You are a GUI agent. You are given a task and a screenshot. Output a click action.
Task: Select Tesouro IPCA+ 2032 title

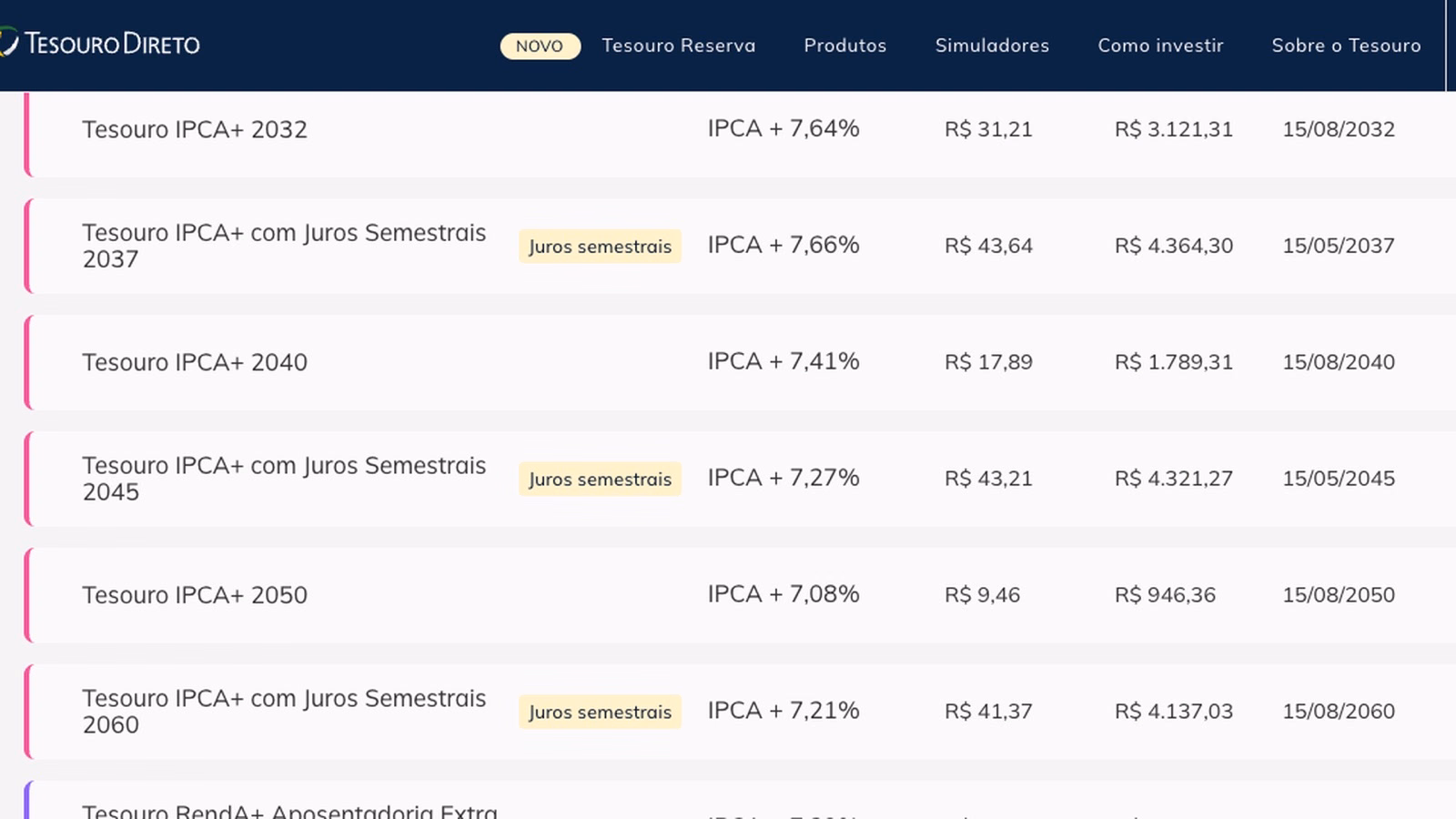(195, 129)
